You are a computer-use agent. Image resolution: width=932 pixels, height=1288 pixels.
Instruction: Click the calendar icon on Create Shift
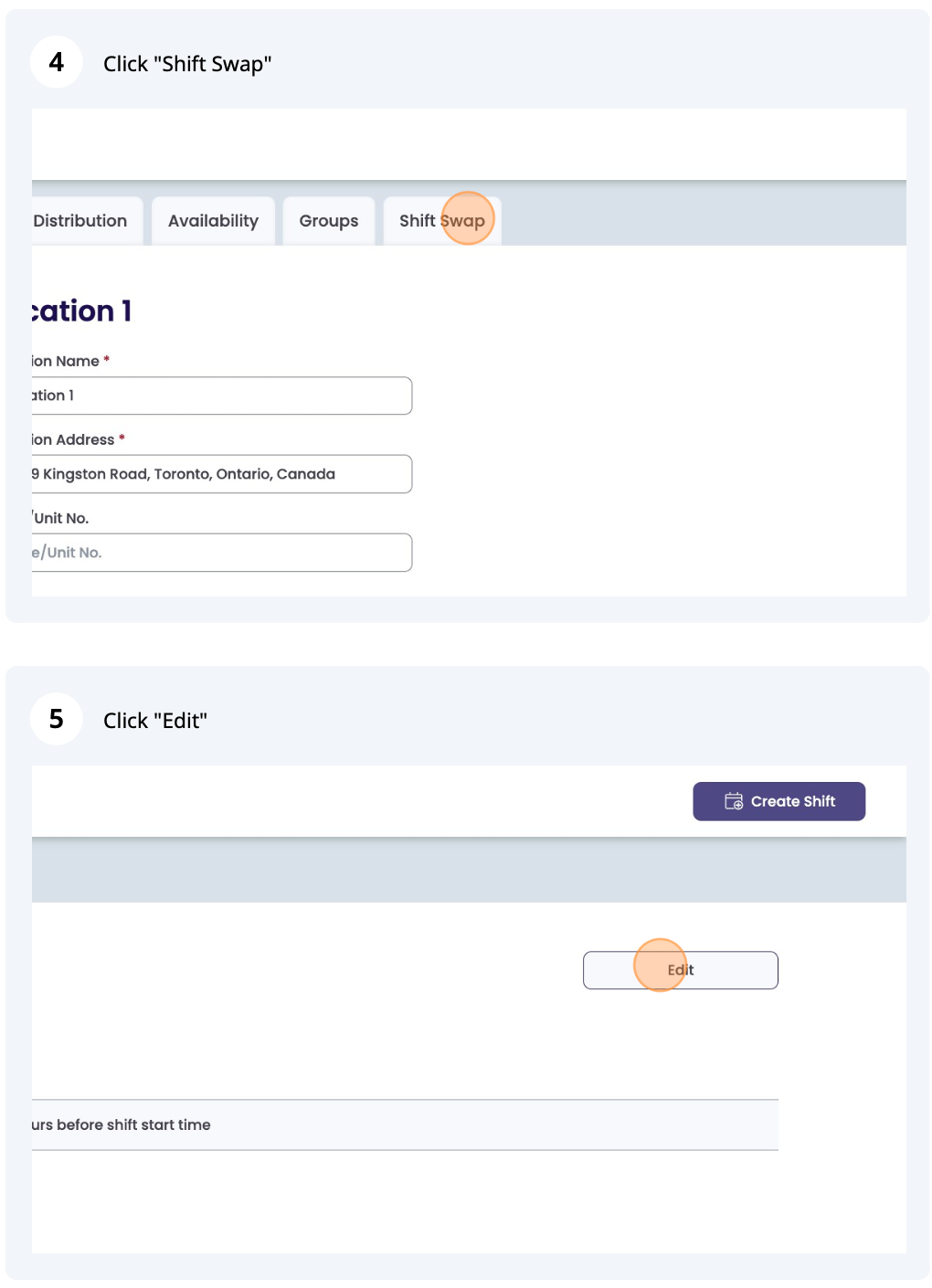[734, 801]
